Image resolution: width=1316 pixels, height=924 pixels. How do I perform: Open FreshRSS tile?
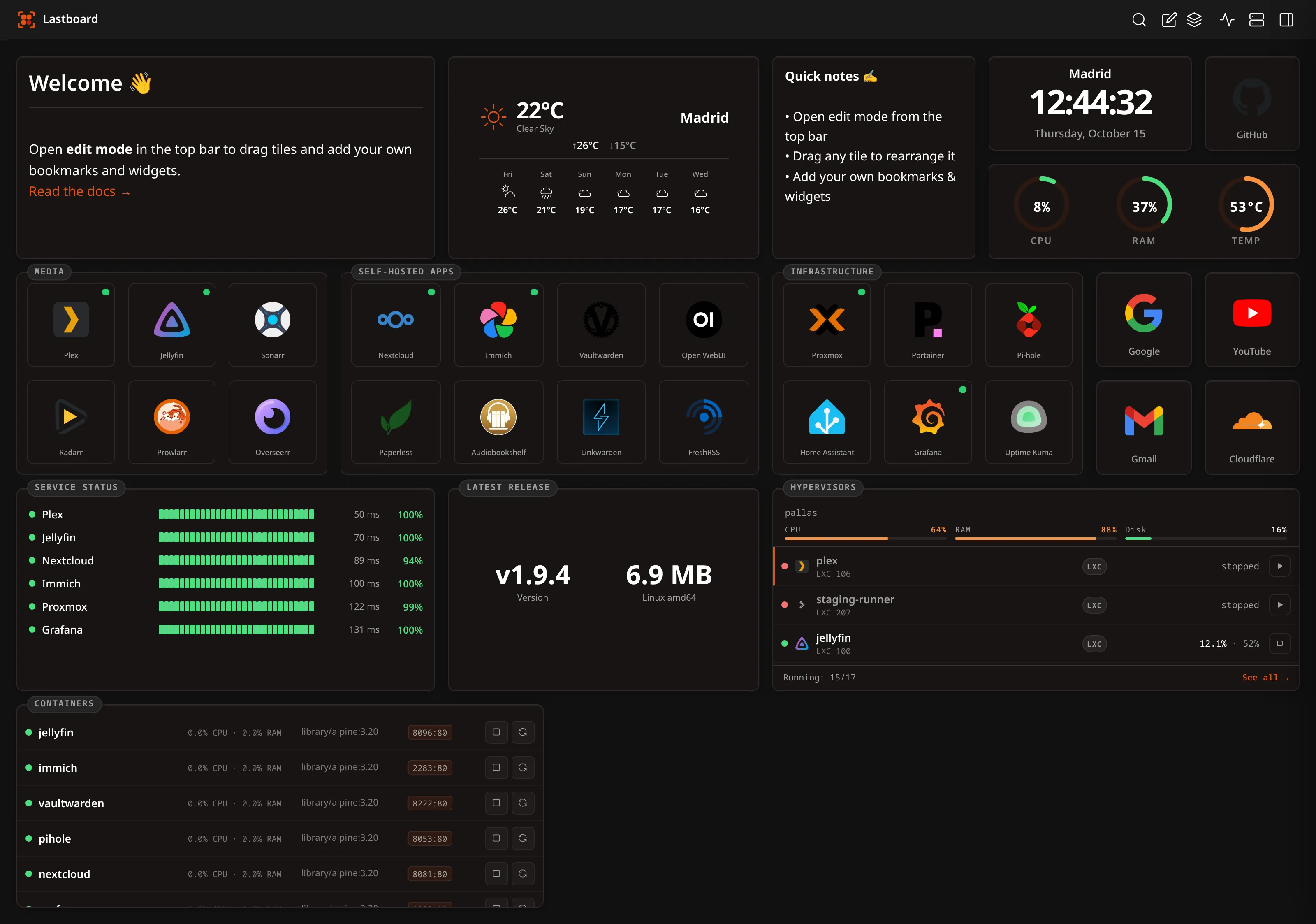pyautogui.click(x=704, y=422)
